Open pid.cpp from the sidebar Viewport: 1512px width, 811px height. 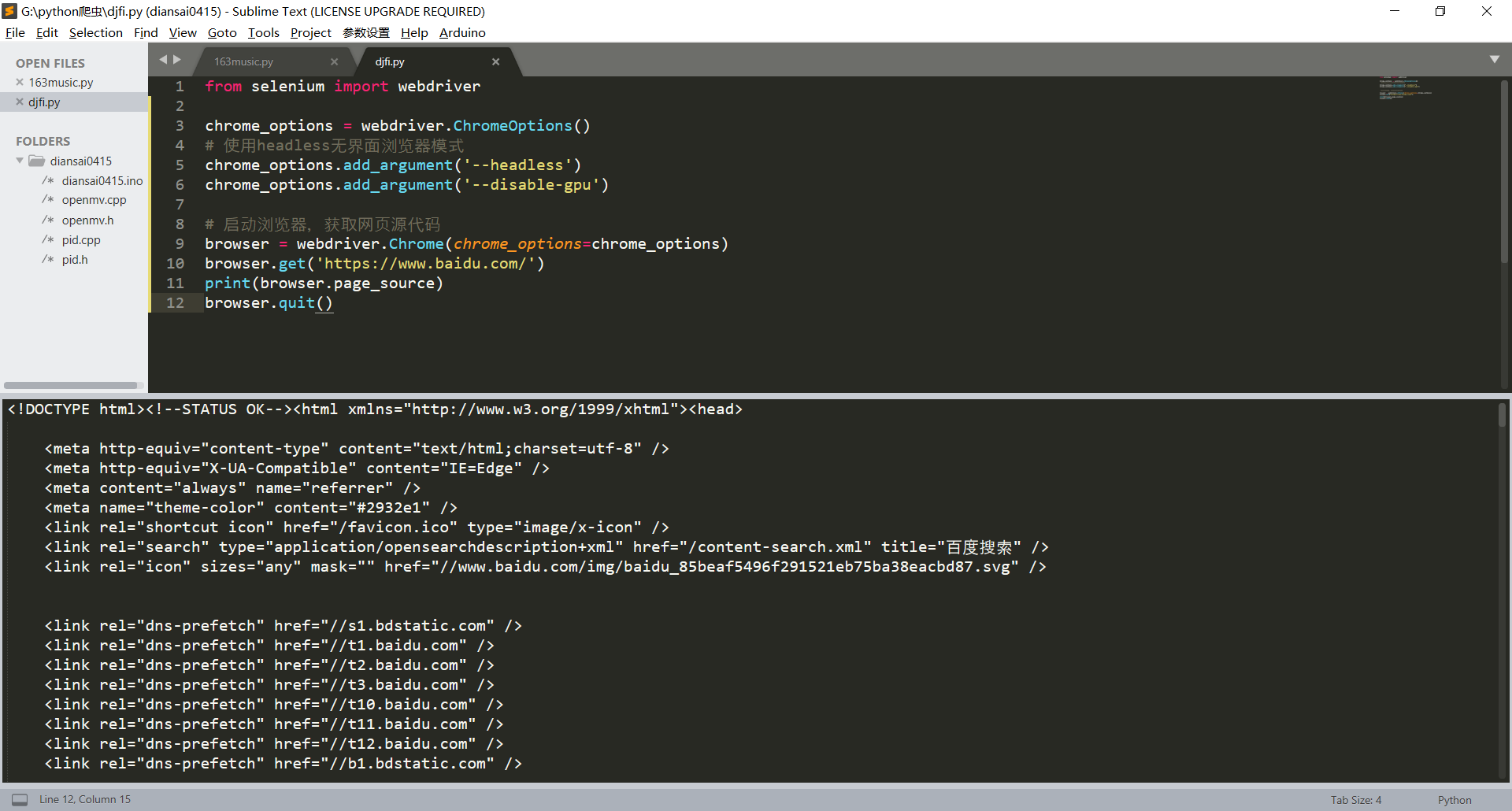click(81, 239)
